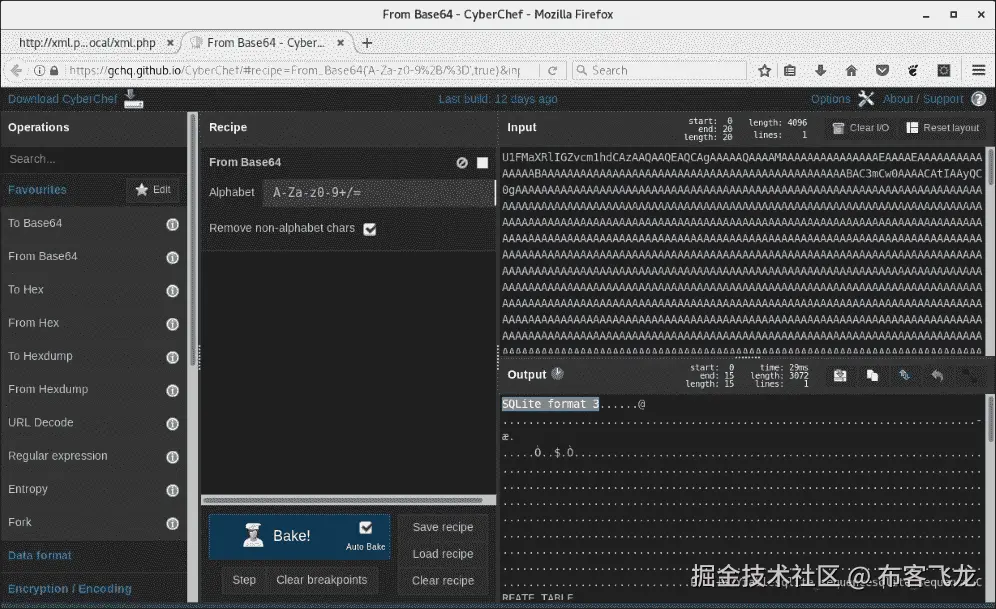
Task: Show info for To Base64 operation
Action: coord(172,224)
